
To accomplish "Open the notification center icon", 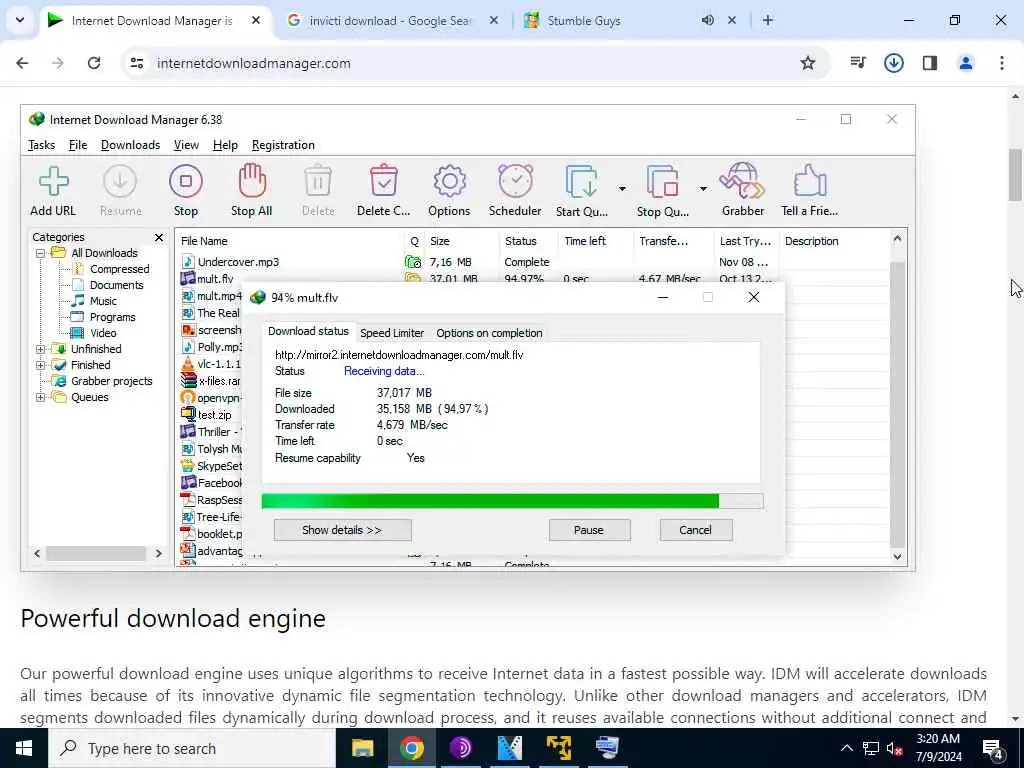I will (993, 749).
